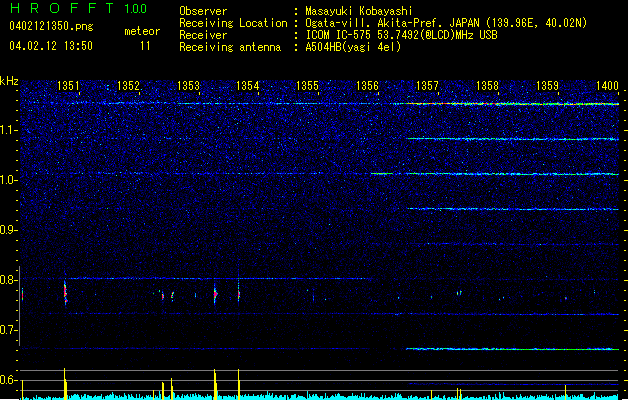Click the 0.9 kHz axis label
Image resolution: width=629 pixels, height=400 pixels.
coord(9,230)
